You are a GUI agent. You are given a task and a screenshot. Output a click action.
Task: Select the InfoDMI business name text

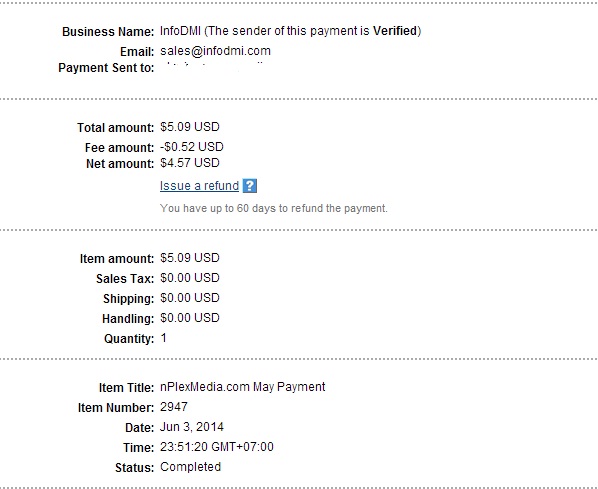pyautogui.click(x=180, y=31)
